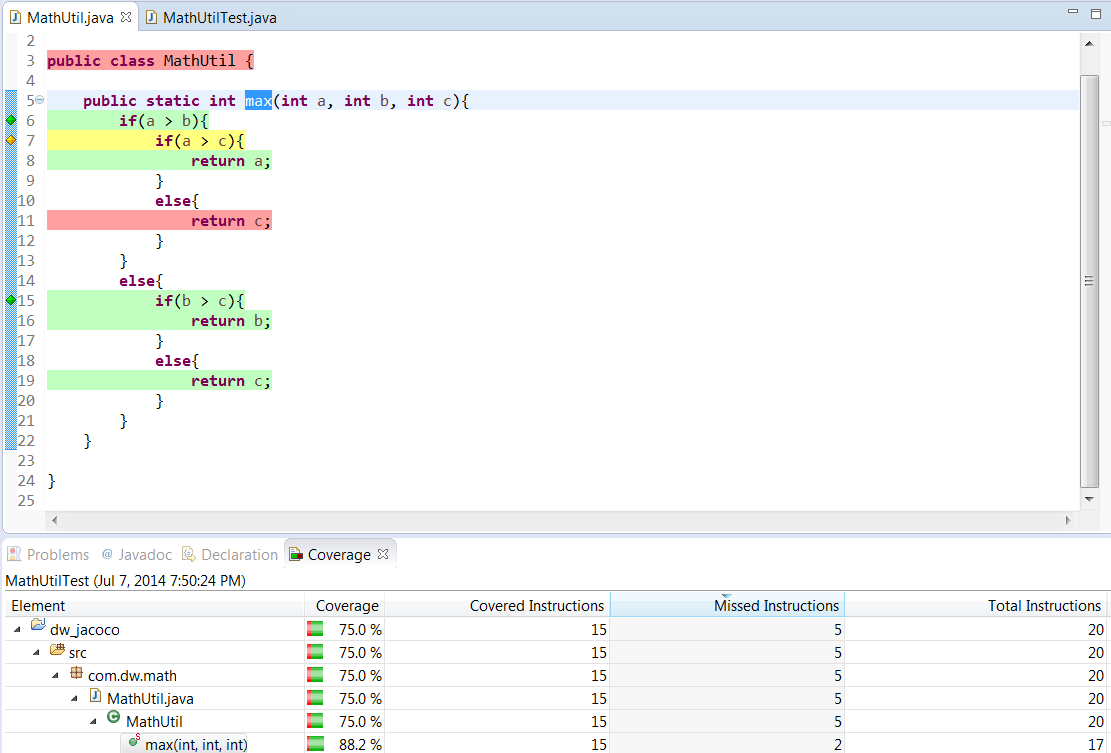Click 'return b;' on line 16
Screen dimensions: 1111x753
point(230,321)
